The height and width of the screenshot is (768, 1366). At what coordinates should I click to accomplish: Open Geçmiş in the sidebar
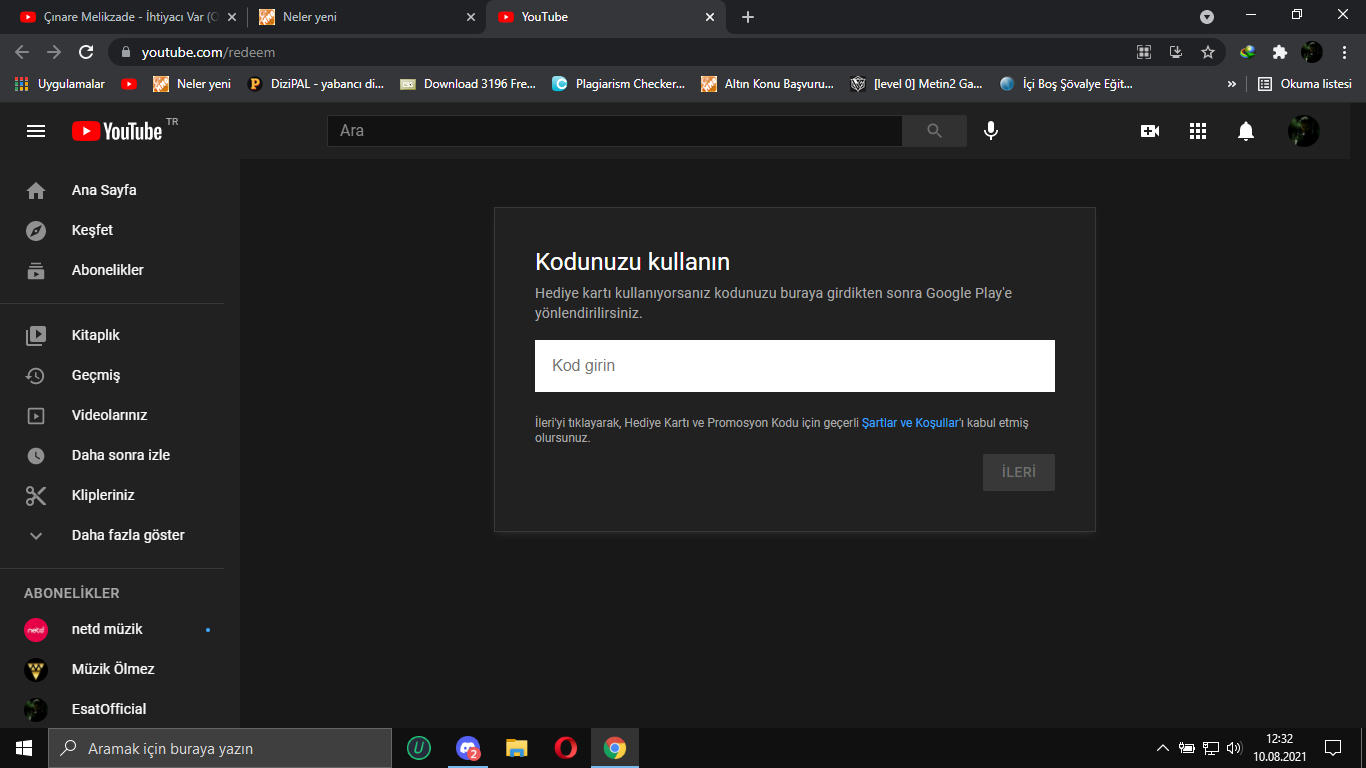(x=96, y=375)
